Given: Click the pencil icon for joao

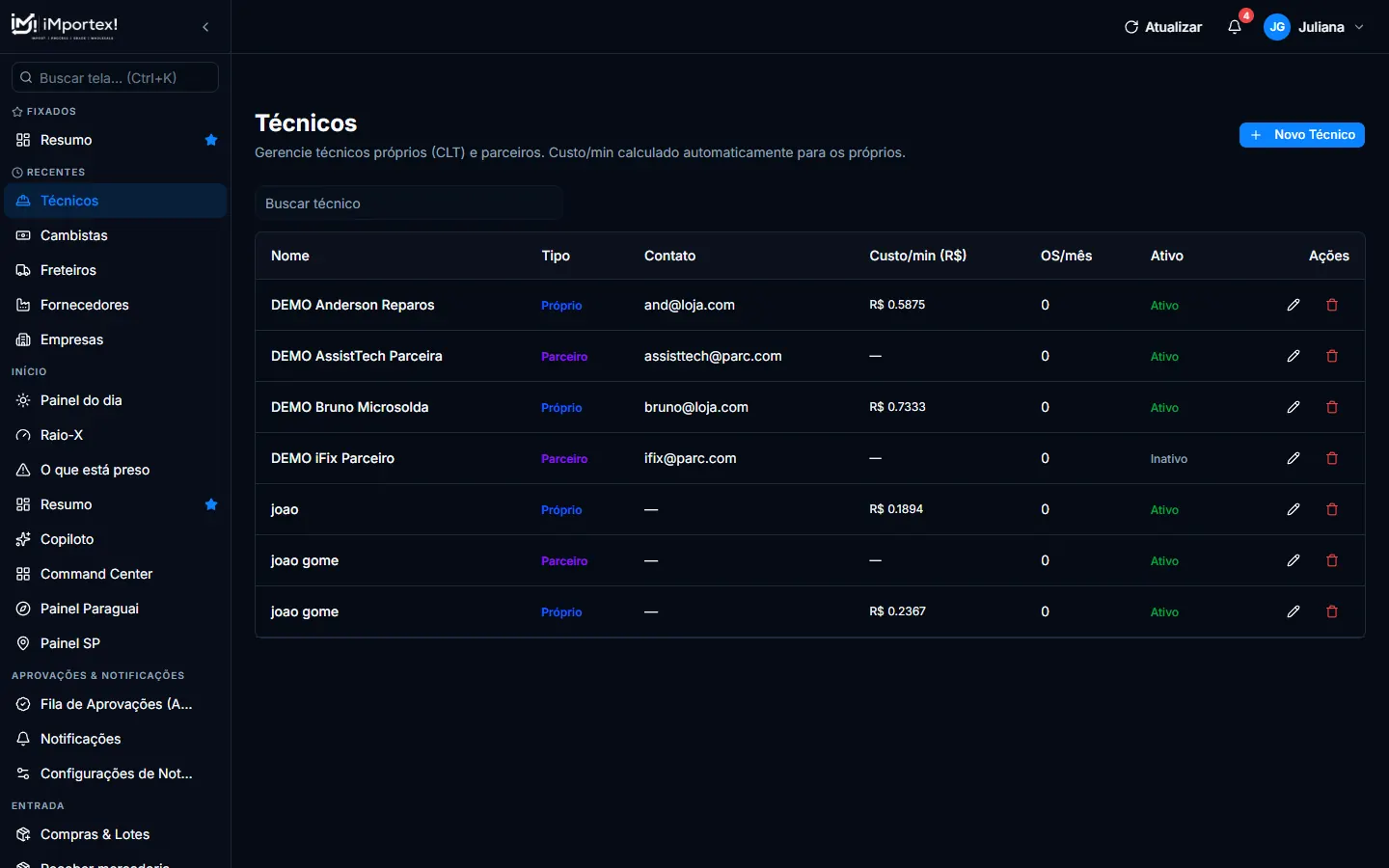Looking at the screenshot, I should pos(1294,509).
